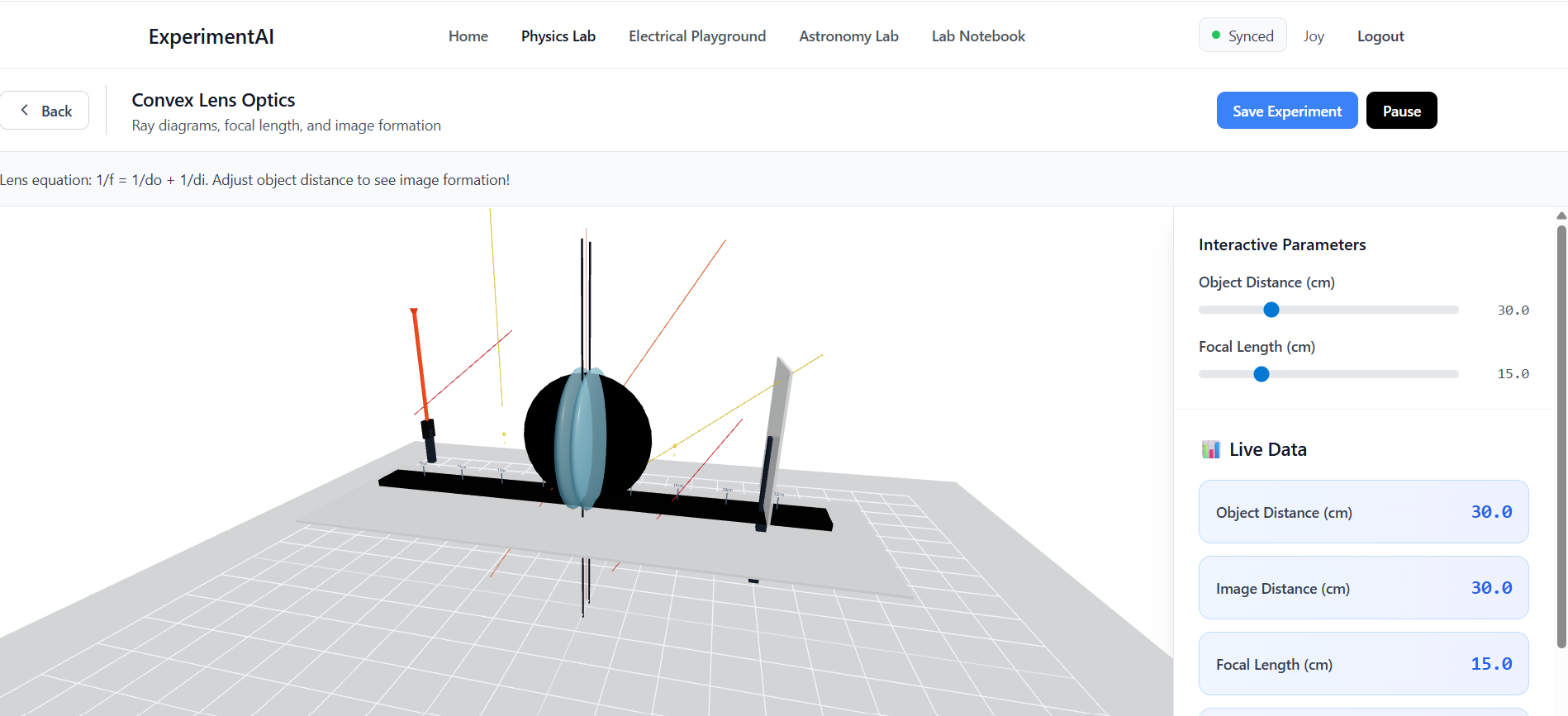Adjust the Focal Length slider handle
This screenshot has height=716, width=1568.
pyautogui.click(x=1262, y=374)
